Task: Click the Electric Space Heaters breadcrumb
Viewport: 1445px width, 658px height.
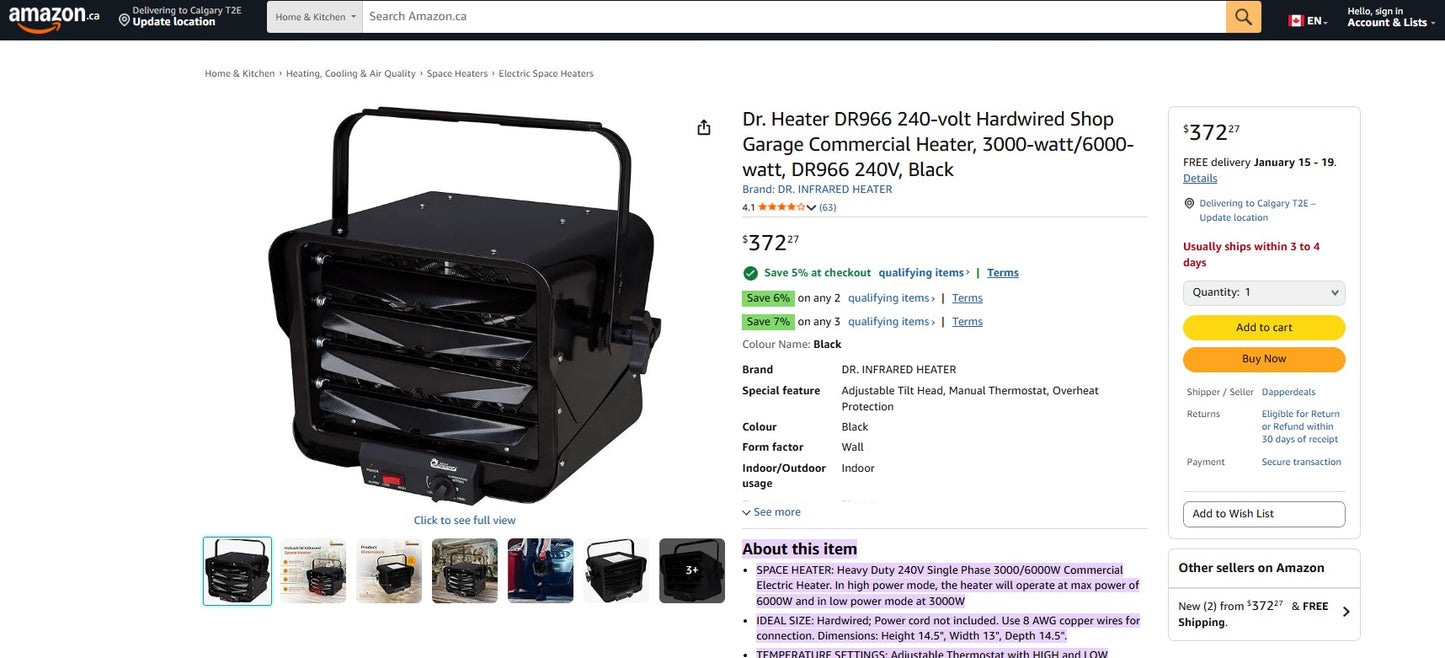Action: tap(546, 72)
